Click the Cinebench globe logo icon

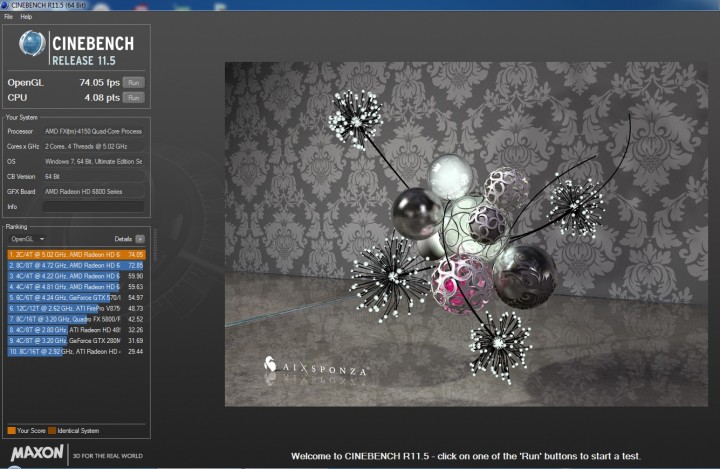32,43
